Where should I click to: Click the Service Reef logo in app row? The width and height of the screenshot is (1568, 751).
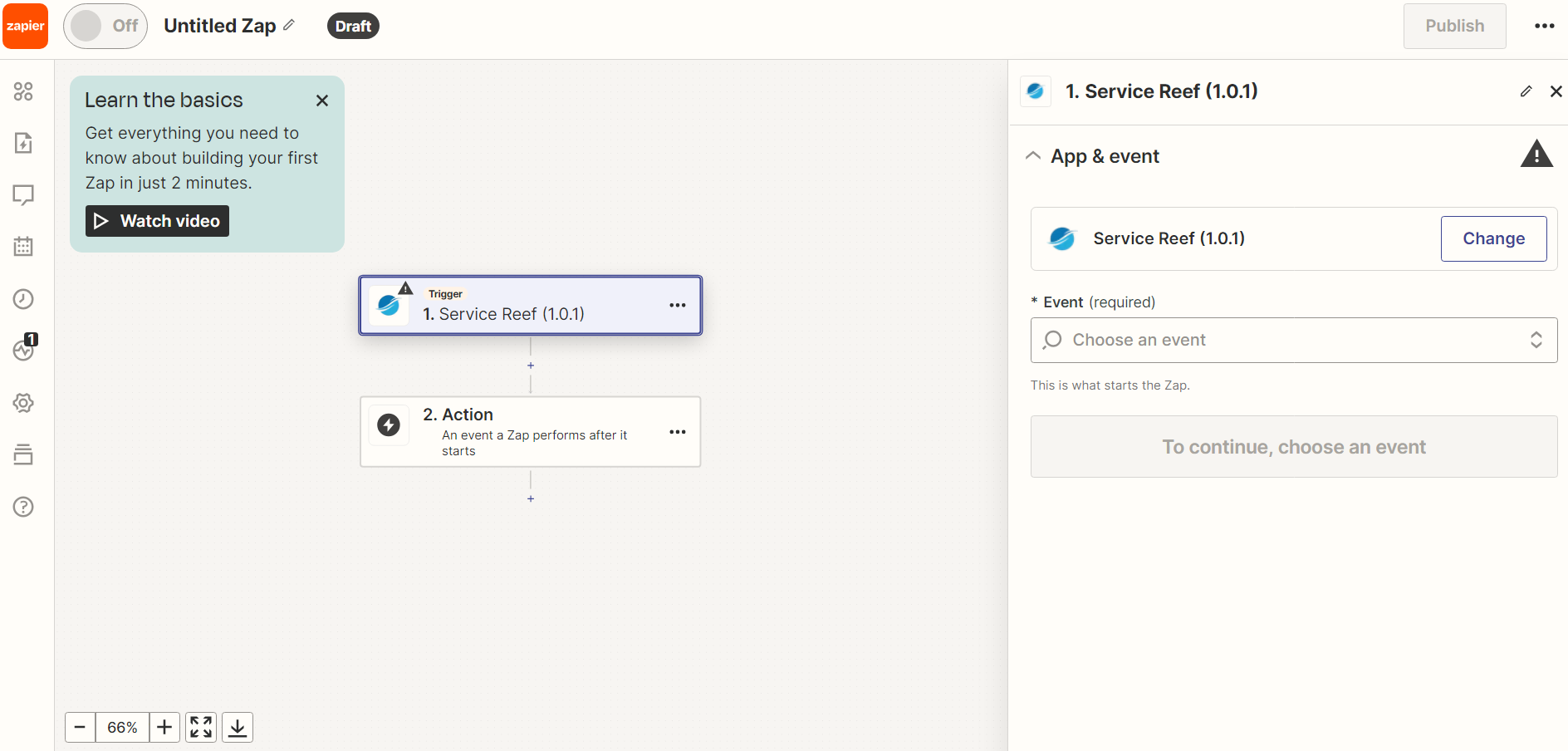coord(1062,238)
